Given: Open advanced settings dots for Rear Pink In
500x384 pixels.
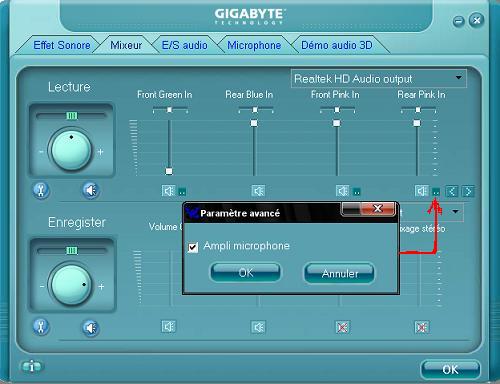Looking at the screenshot, I should (x=436, y=192).
